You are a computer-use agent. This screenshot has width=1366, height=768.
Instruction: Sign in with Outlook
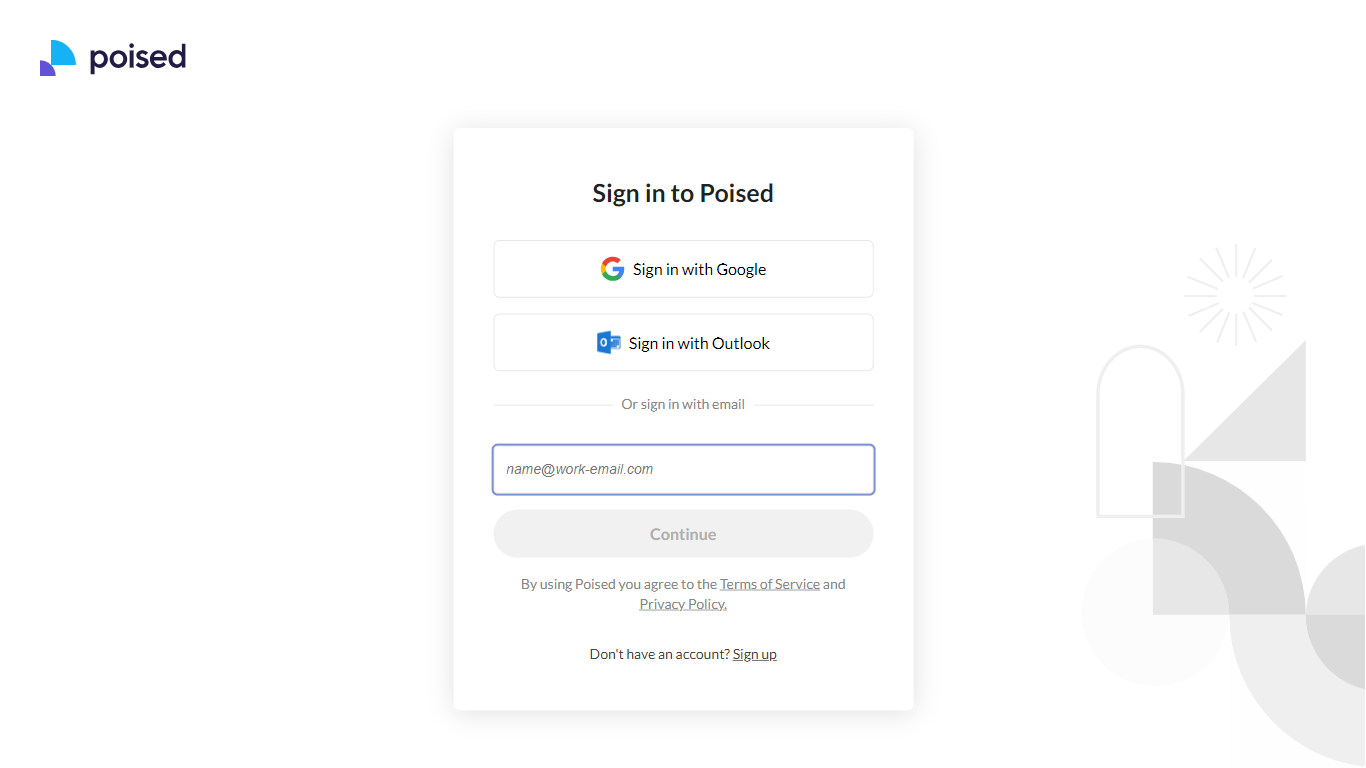coord(683,343)
